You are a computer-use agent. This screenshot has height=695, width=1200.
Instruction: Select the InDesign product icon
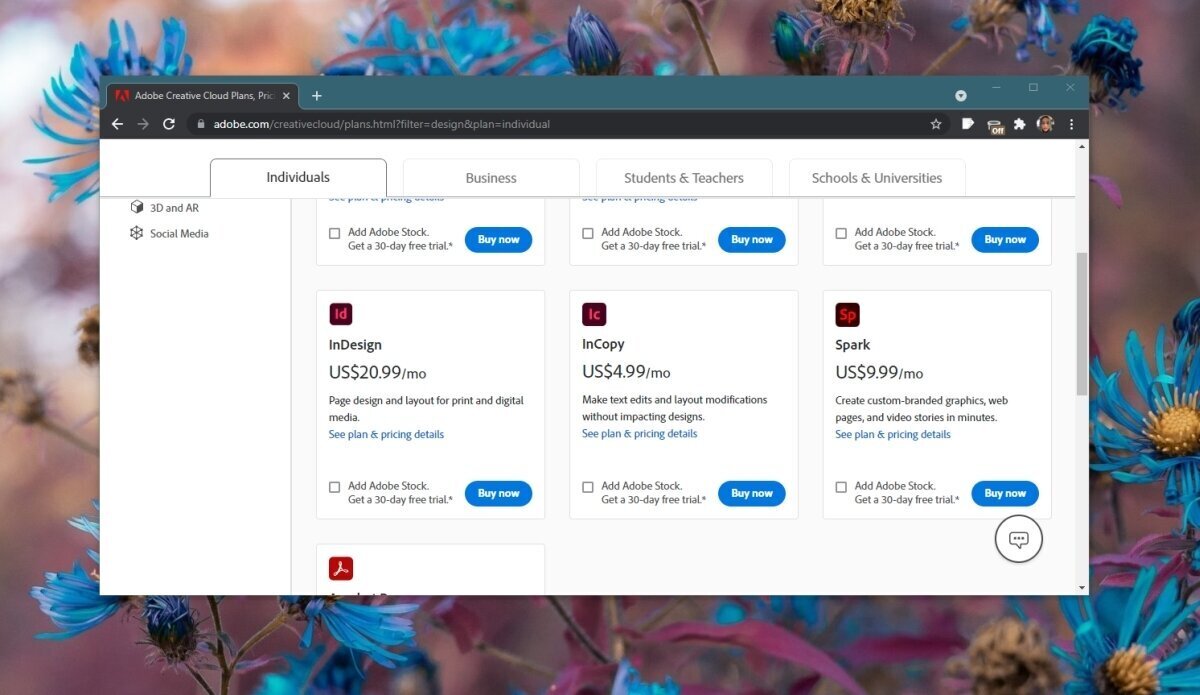pyautogui.click(x=341, y=313)
